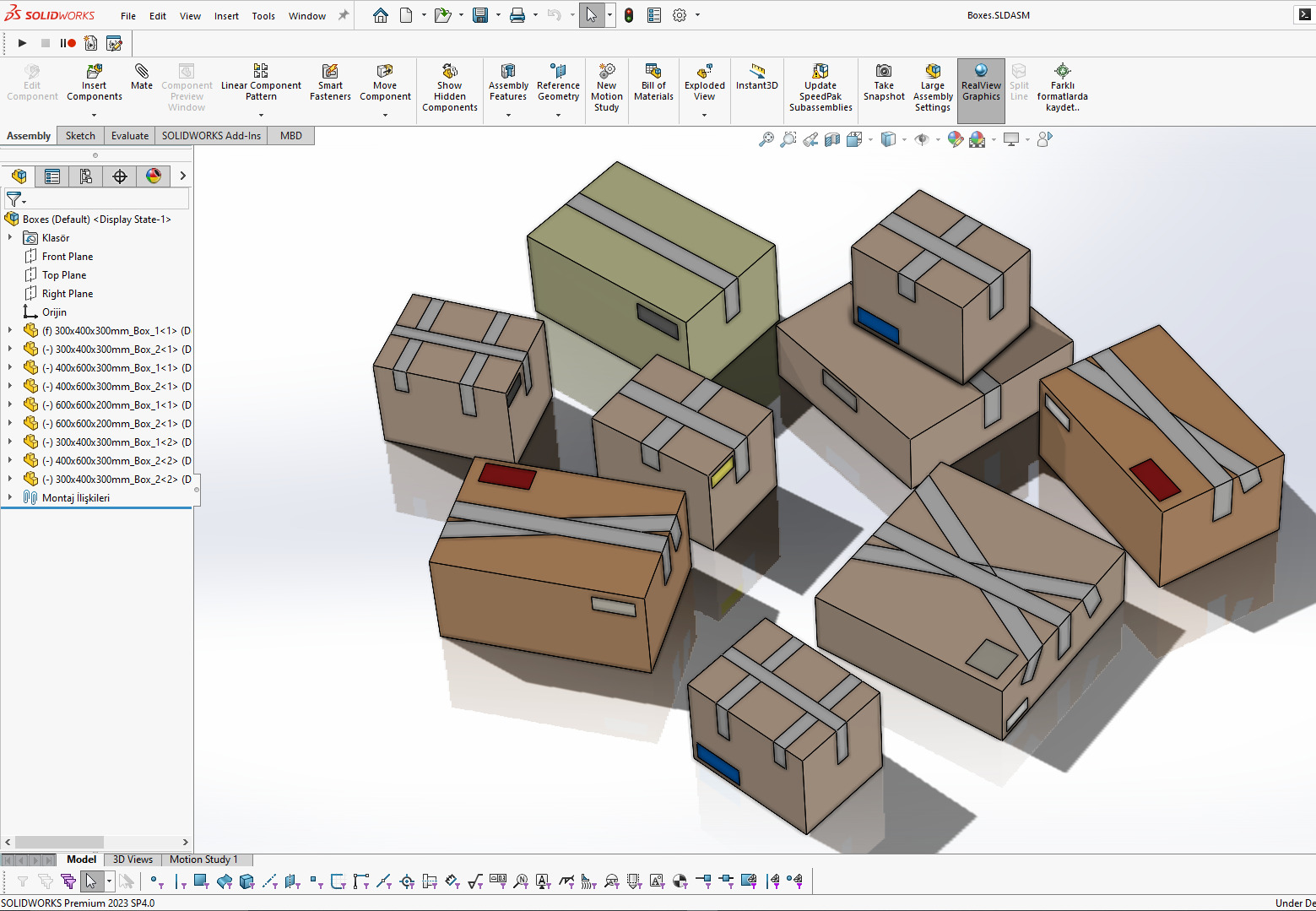Image resolution: width=1316 pixels, height=911 pixels.
Task: Open the Tools menu
Action: 263,16
